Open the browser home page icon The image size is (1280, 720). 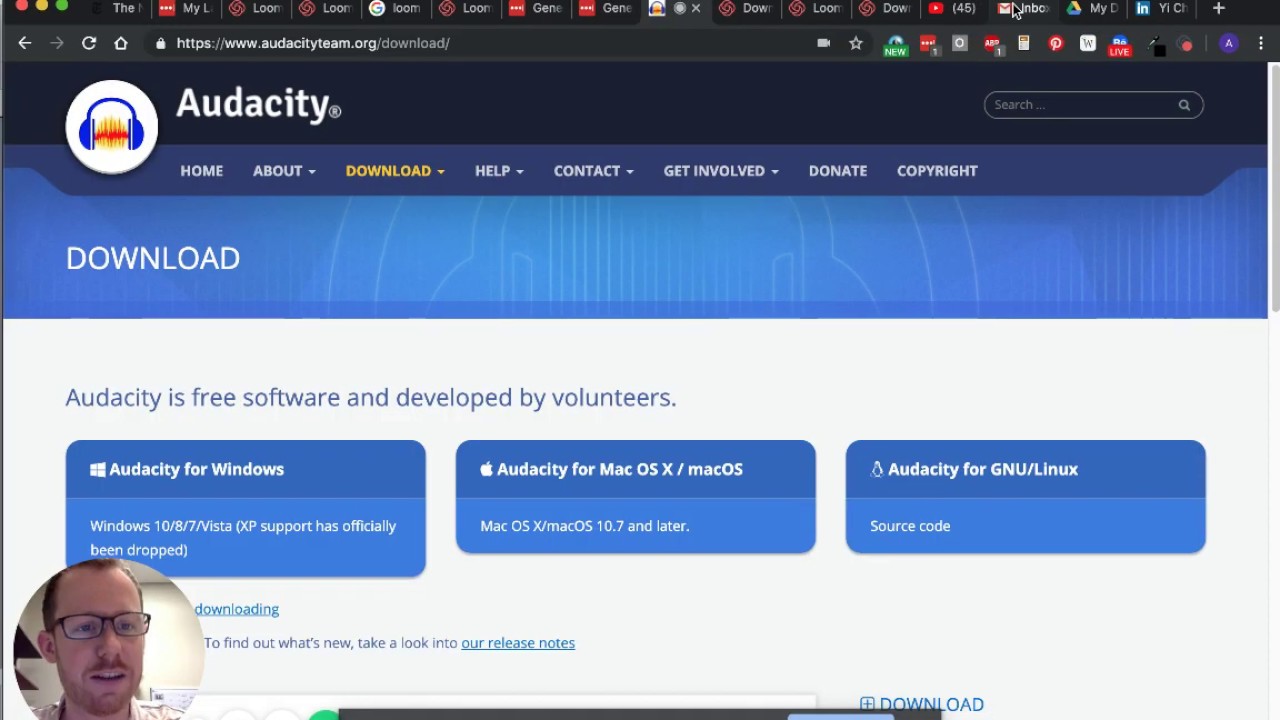(x=121, y=43)
